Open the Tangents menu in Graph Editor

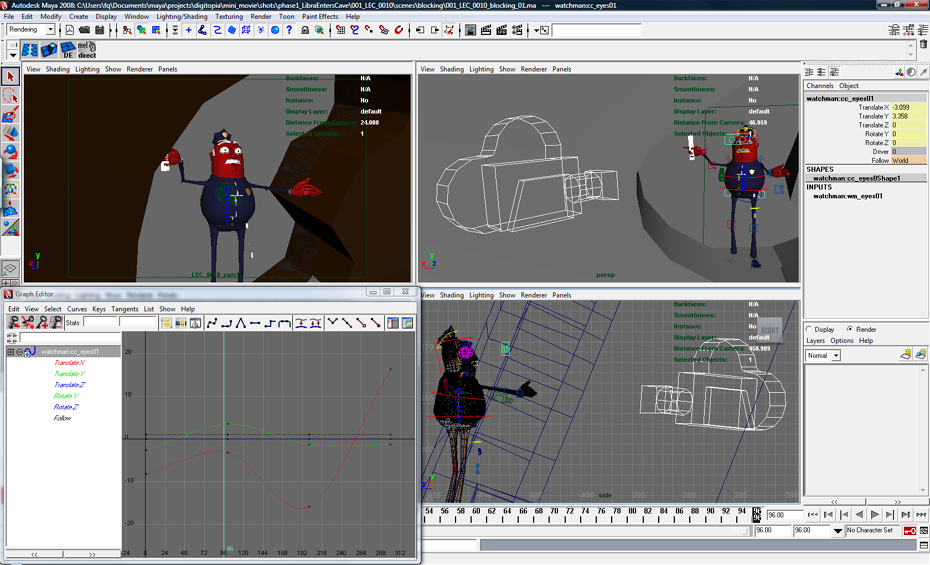click(125, 309)
